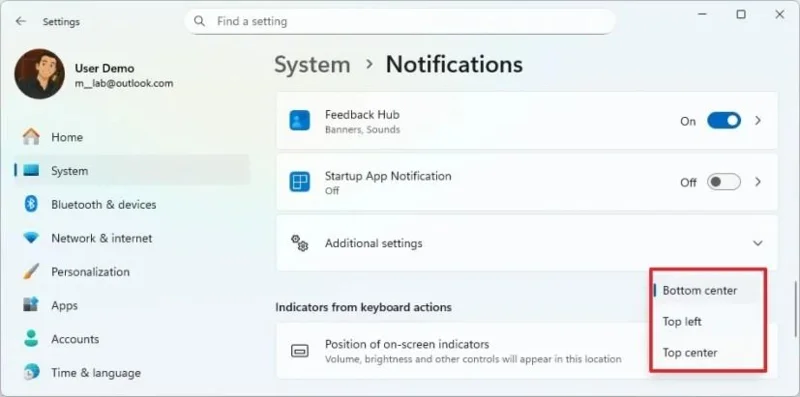Click the Startup App Notification title

pos(388,176)
